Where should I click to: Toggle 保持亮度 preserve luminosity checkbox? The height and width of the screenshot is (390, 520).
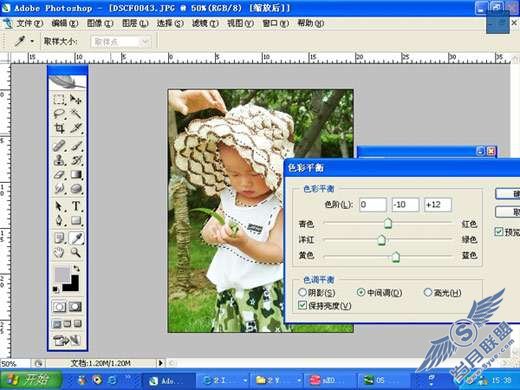[302, 305]
